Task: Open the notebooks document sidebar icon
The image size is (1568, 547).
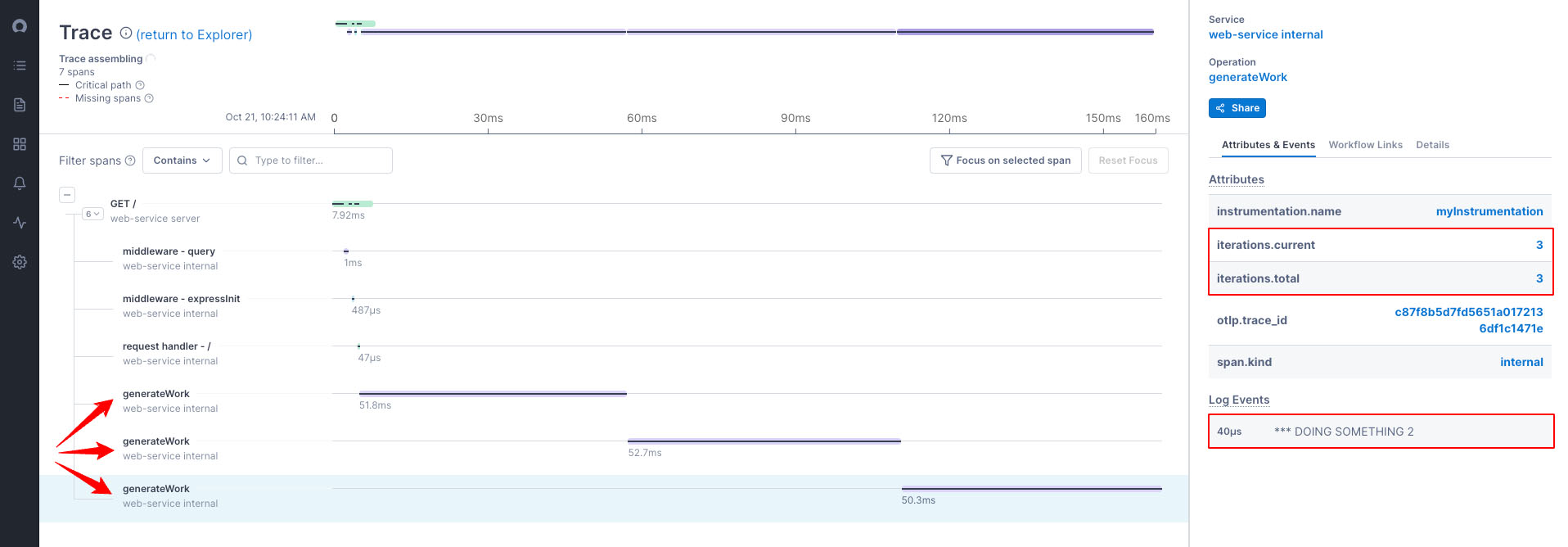Action: tap(20, 105)
